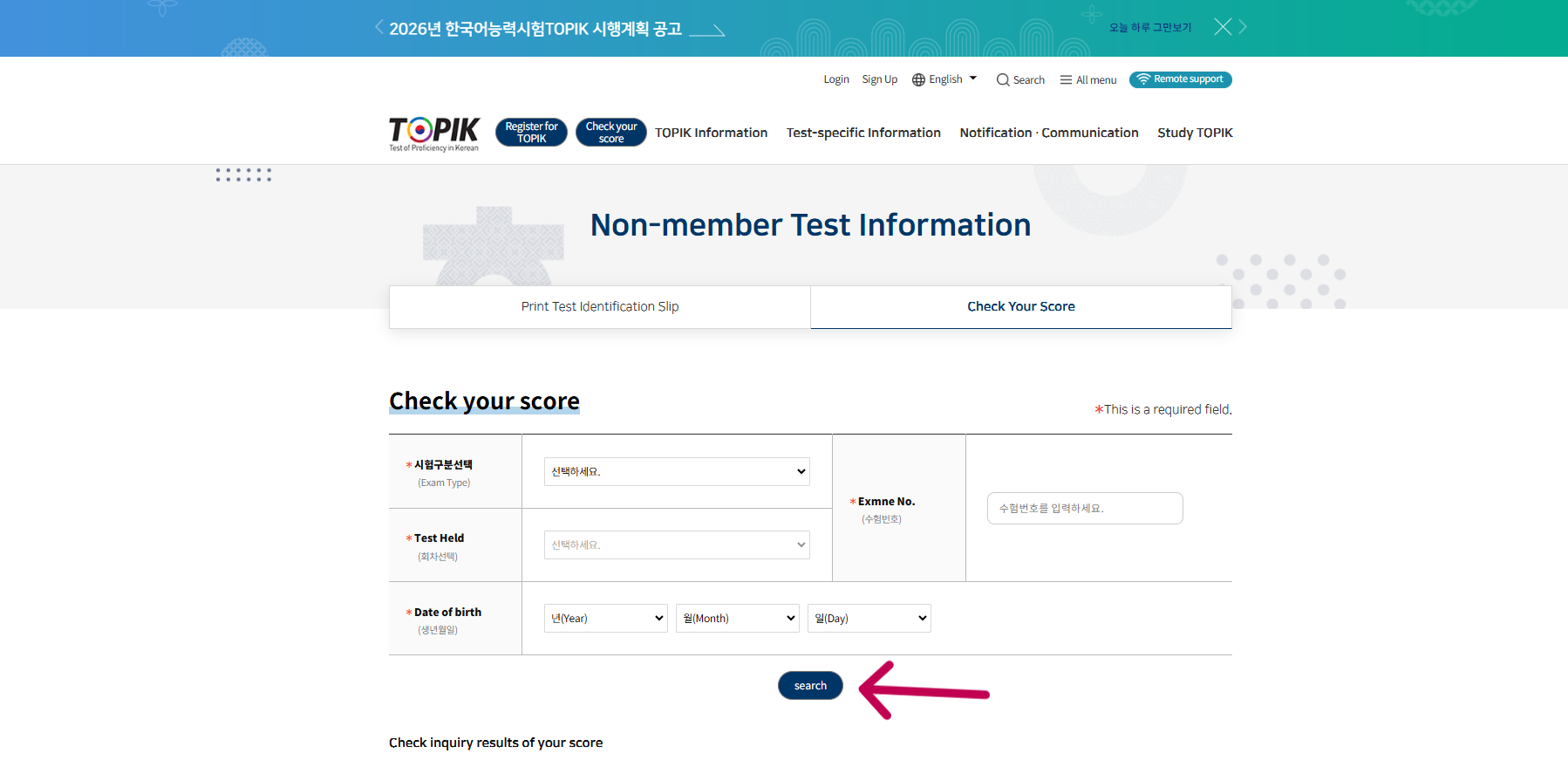Open the English language dropdown
The height and width of the screenshot is (774, 1568).
[x=945, y=79]
